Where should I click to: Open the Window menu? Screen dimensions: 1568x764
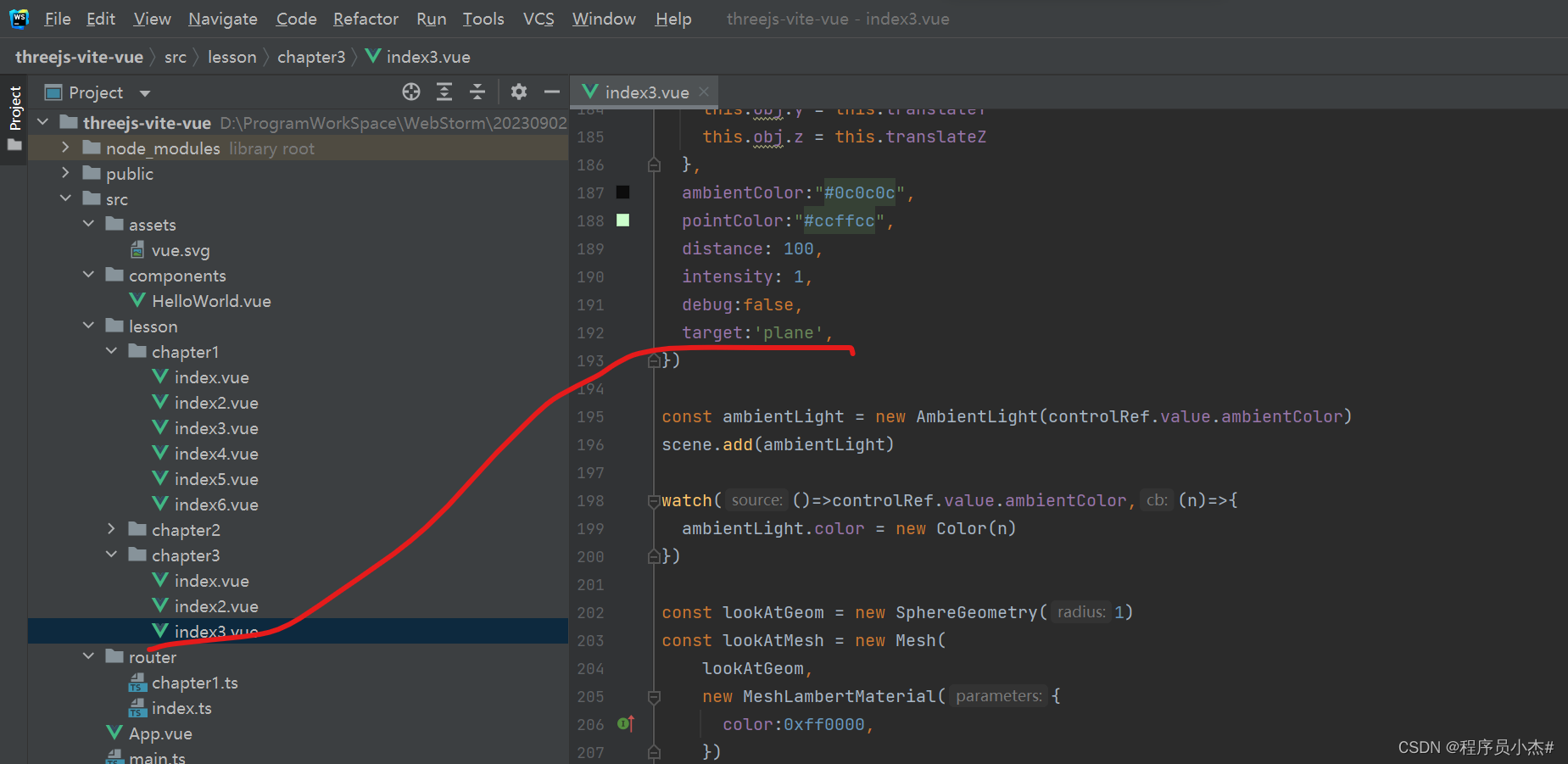(604, 19)
